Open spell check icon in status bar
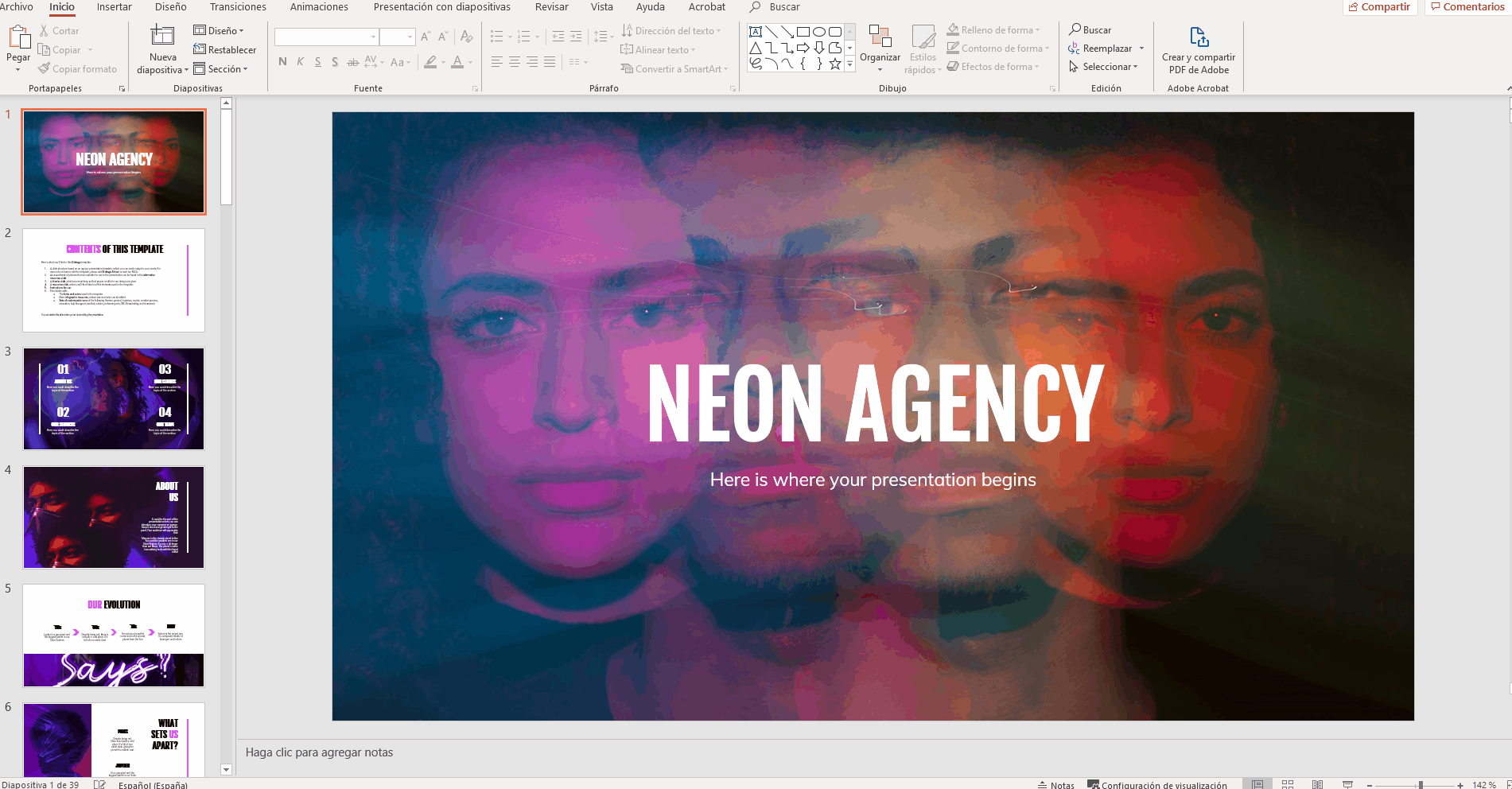1512x789 pixels. coord(99,784)
